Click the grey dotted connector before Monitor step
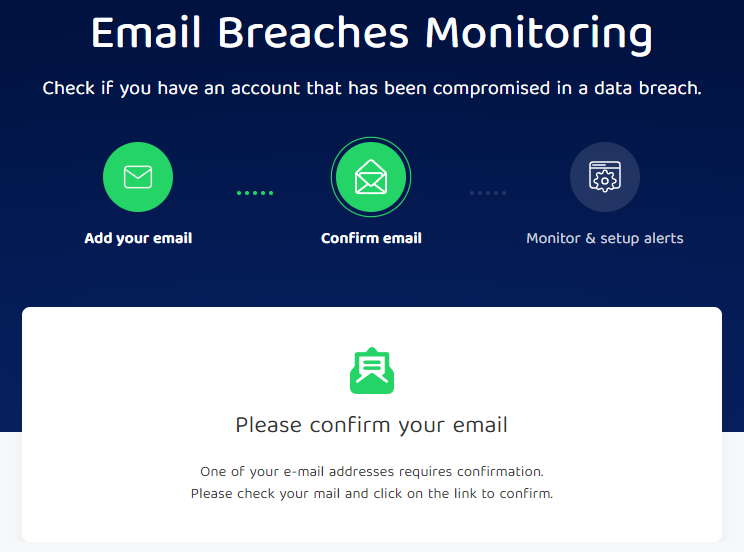 click(x=488, y=193)
